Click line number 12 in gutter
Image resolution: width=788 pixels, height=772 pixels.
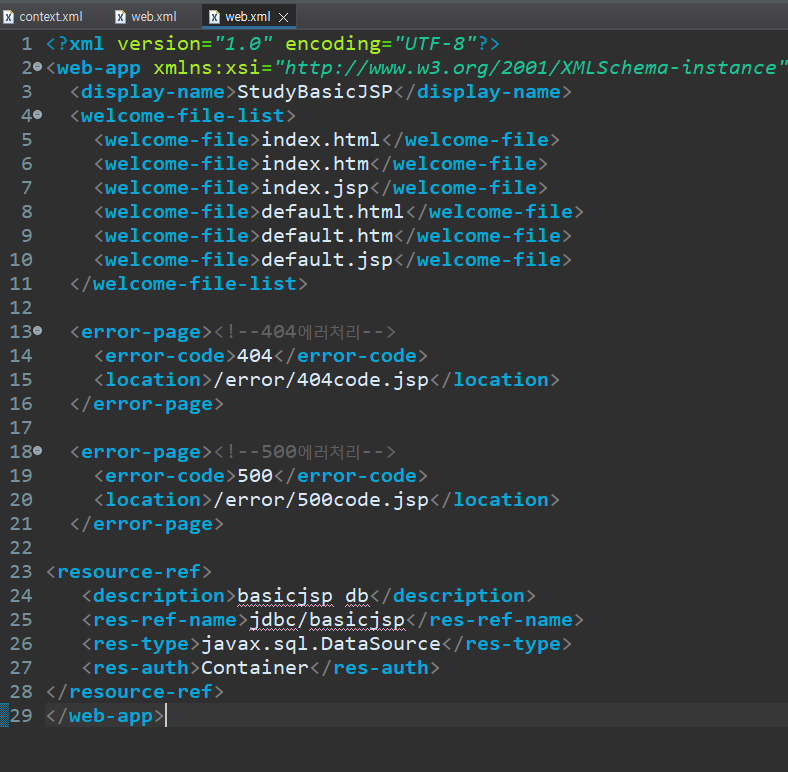[21, 307]
